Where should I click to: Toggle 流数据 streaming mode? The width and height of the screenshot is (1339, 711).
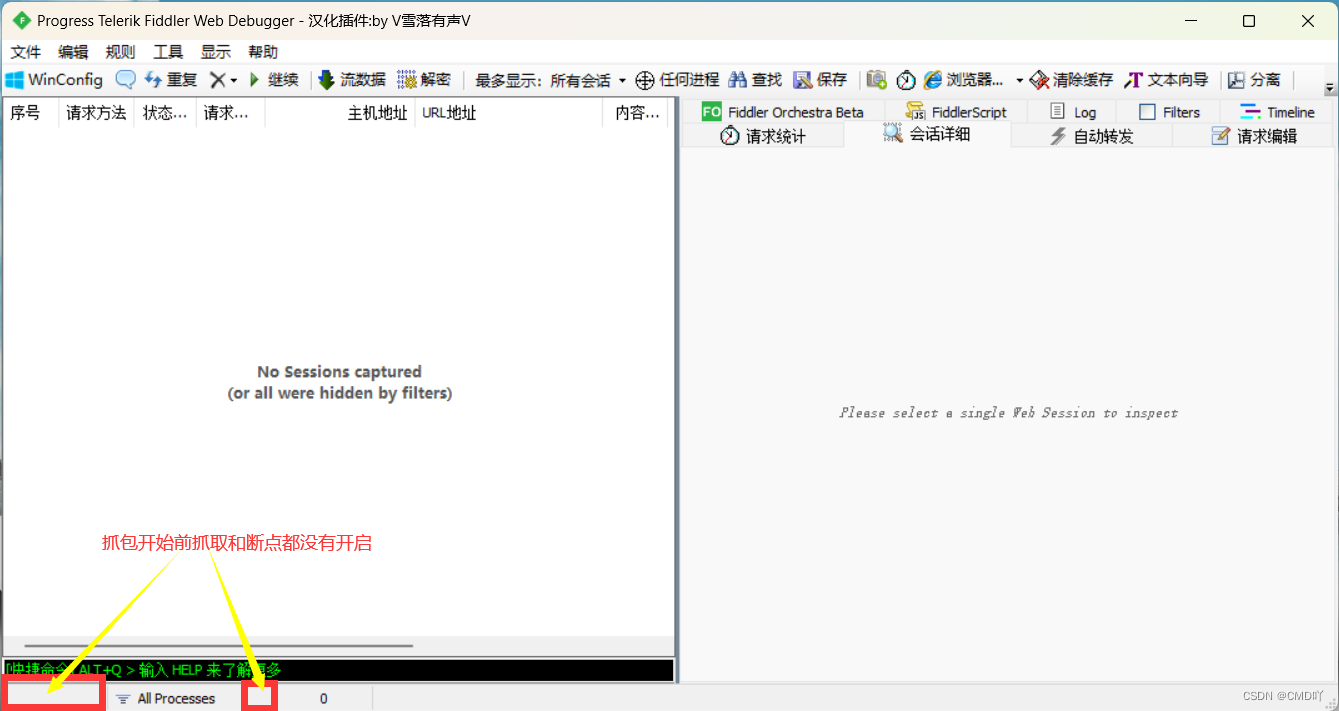point(351,80)
